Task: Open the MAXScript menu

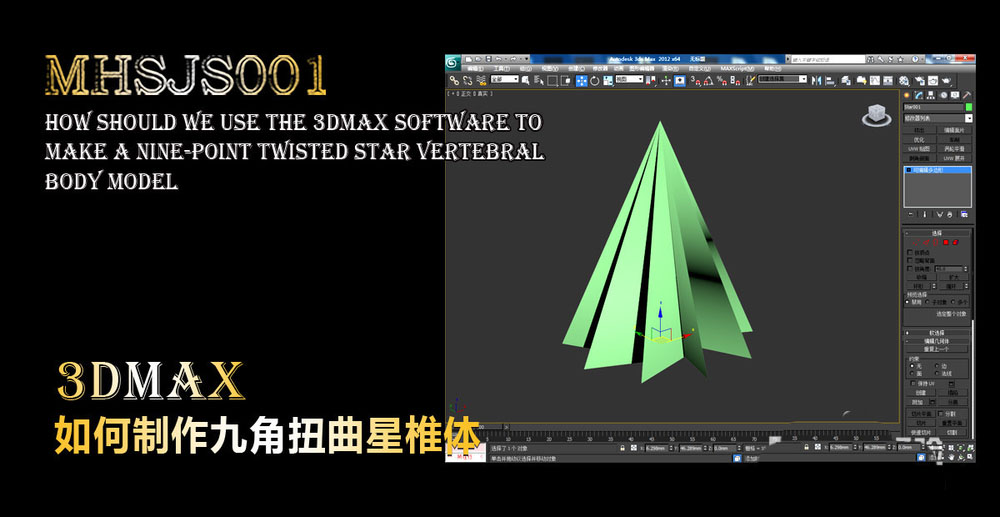Action: (x=737, y=68)
